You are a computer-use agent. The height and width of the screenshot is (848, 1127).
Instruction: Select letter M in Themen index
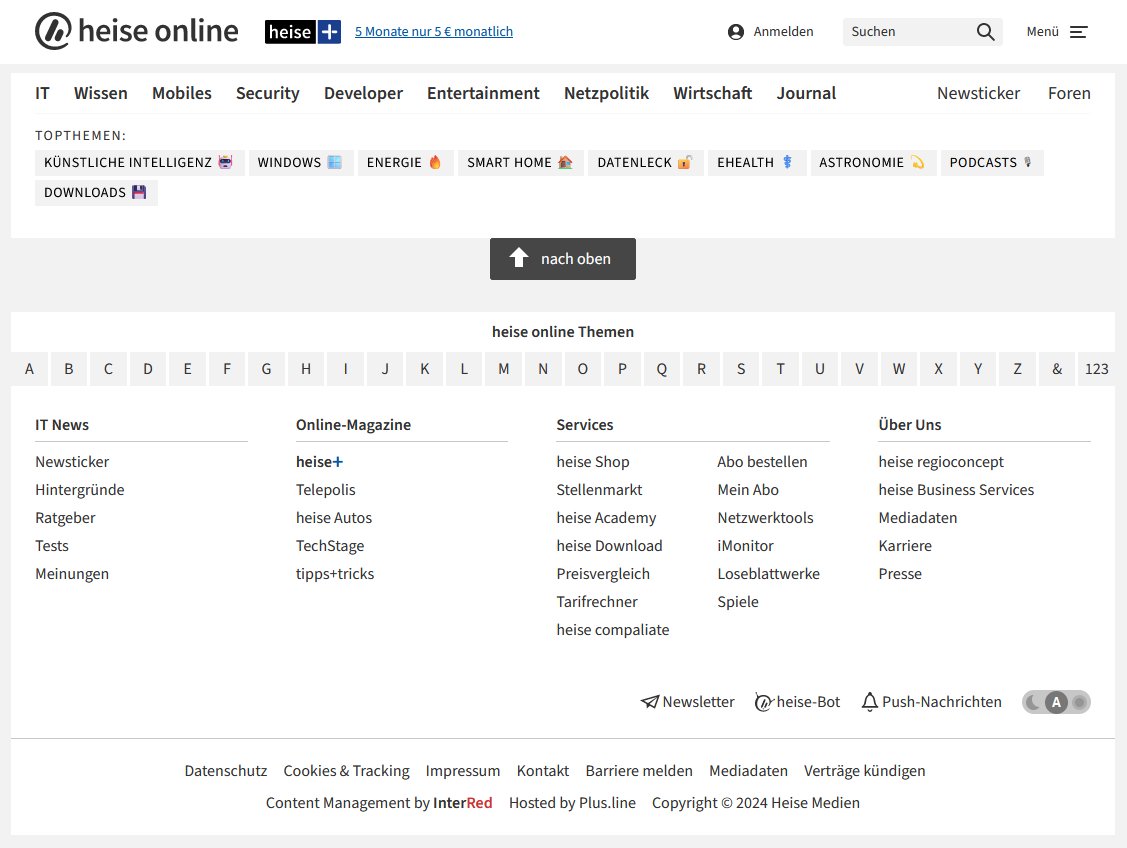pyautogui.click(x=504, y=369)
